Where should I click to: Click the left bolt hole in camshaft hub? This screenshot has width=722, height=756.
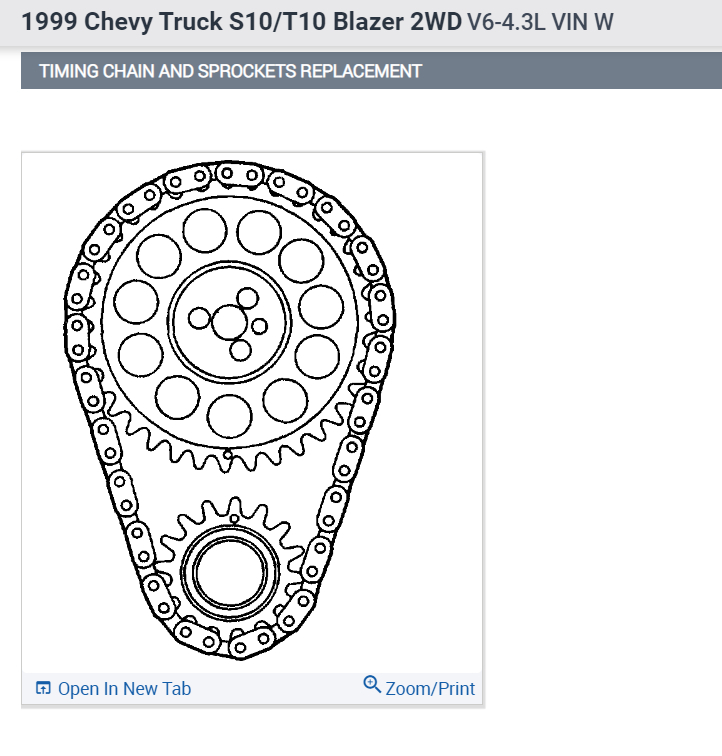(199, 319)
